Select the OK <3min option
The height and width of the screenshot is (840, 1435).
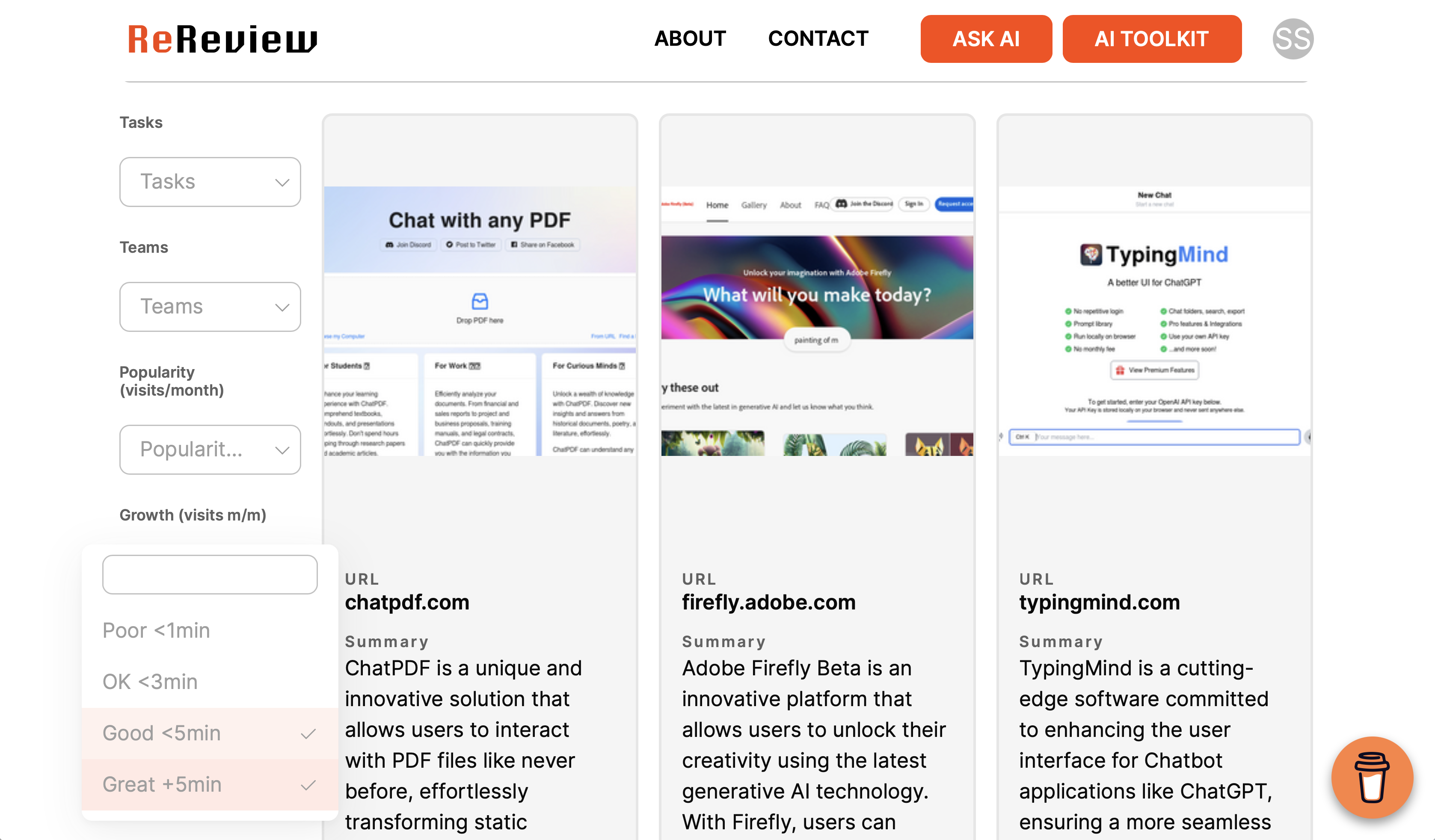tap(210, 682)
